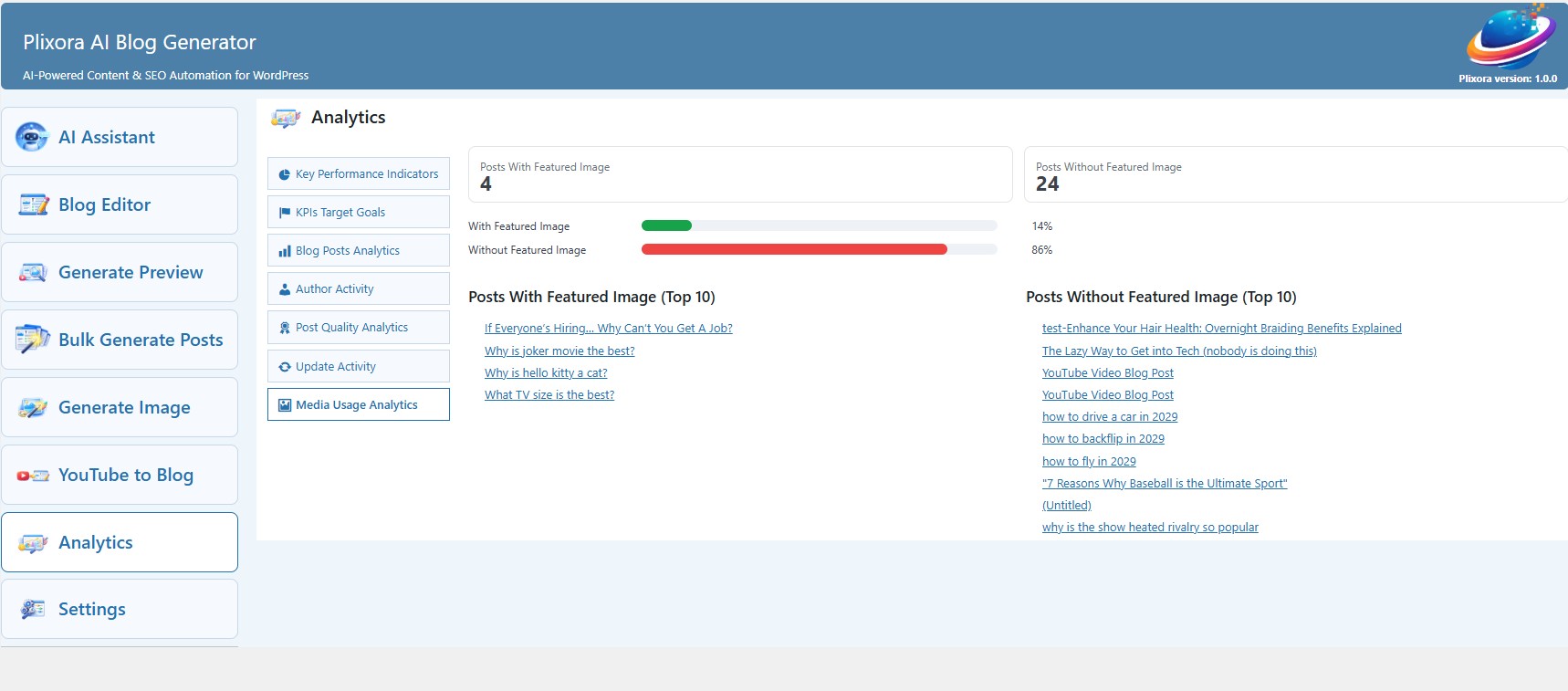
Task: Open 'What TV size is the best?' link
Action: [x=549, y=394]
